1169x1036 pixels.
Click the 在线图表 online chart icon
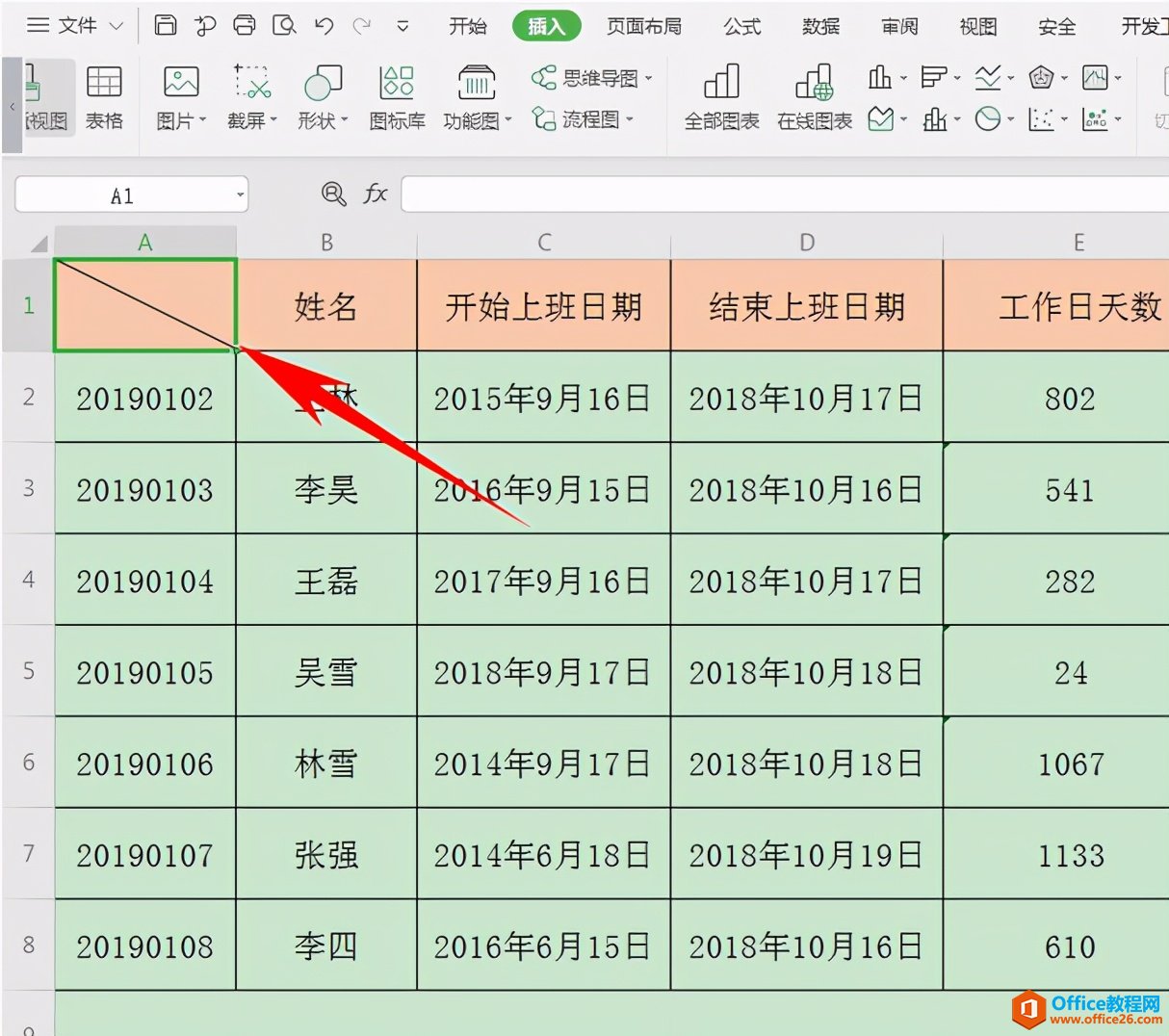point(815,97)
